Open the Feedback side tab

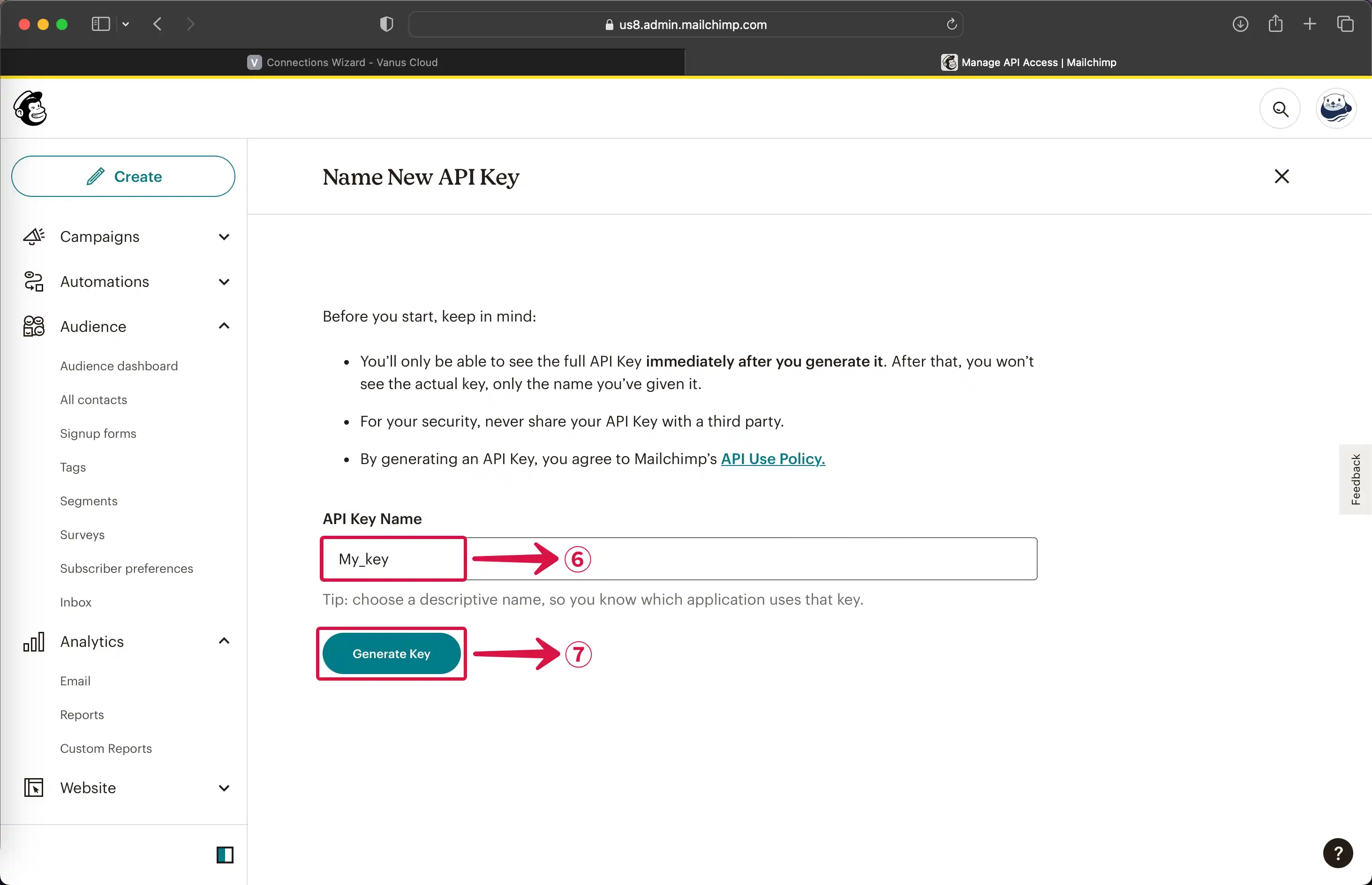click(1355, 479)
